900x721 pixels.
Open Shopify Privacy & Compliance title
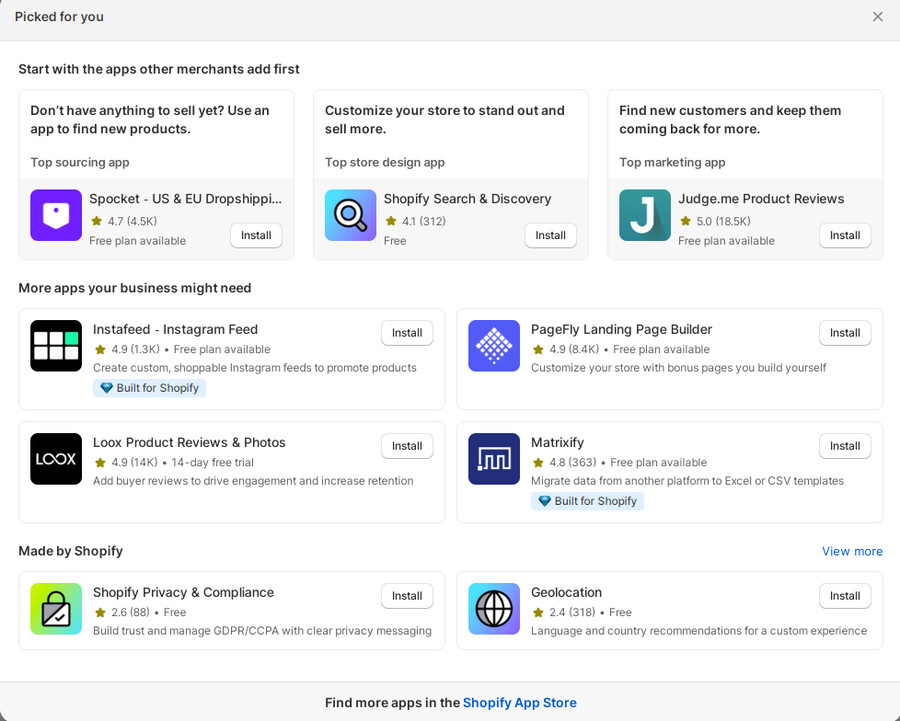(x=183, y=592)
